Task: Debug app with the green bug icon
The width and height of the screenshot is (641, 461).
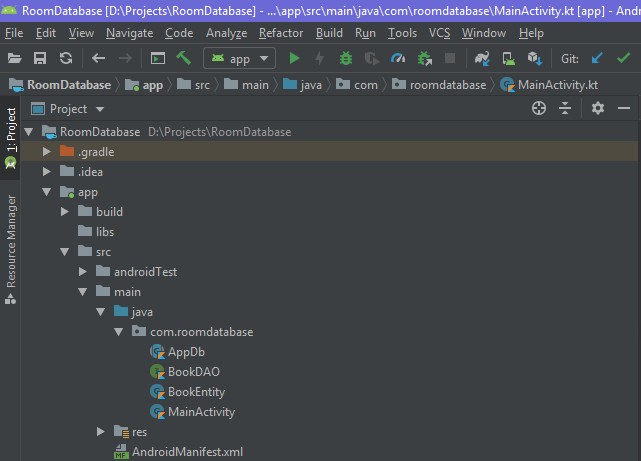Action: pyautogui.click(x=346, y=58)
